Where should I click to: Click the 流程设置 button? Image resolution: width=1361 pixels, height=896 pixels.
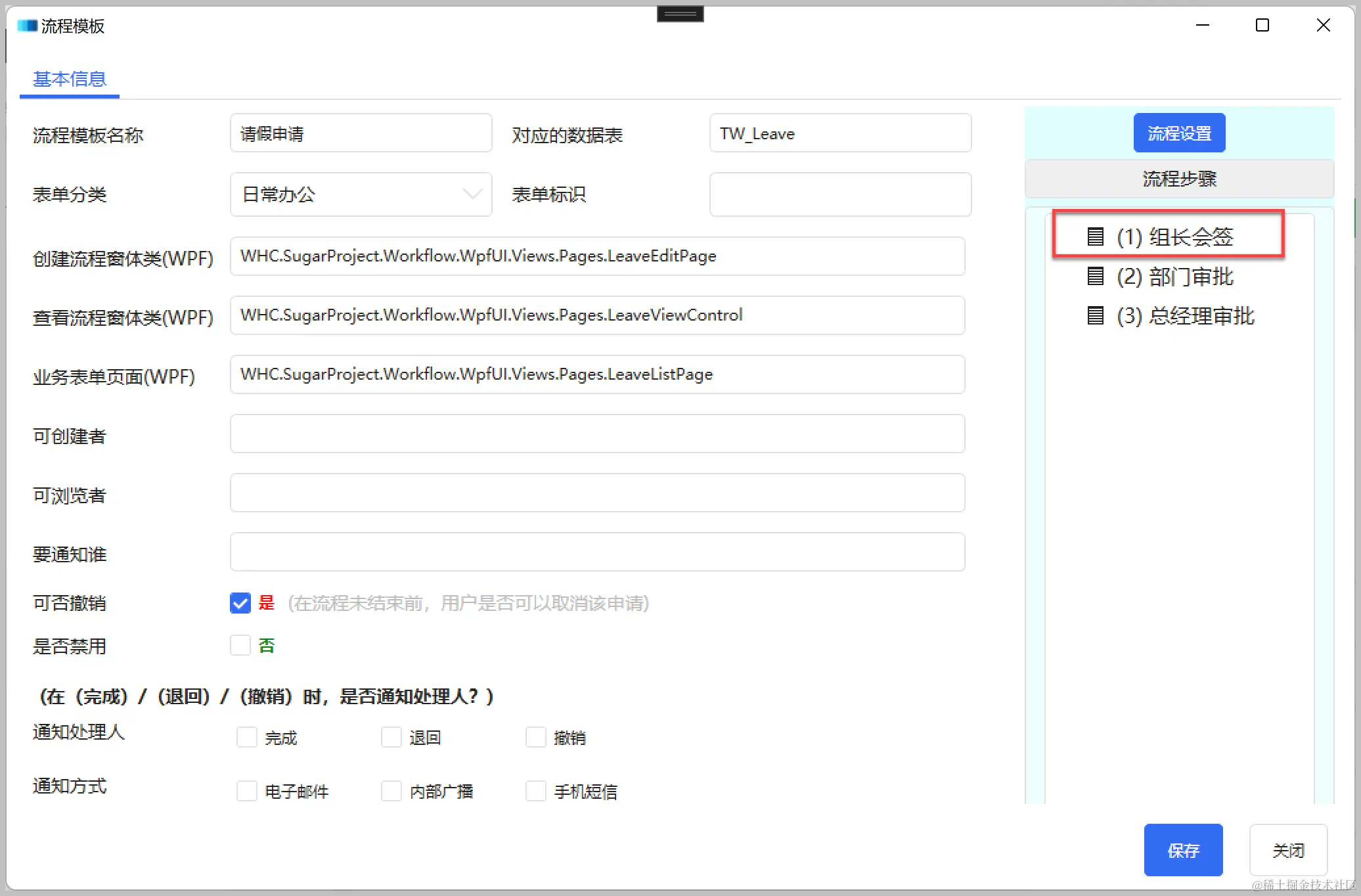pyautogui.click(x=1179, y=133)
